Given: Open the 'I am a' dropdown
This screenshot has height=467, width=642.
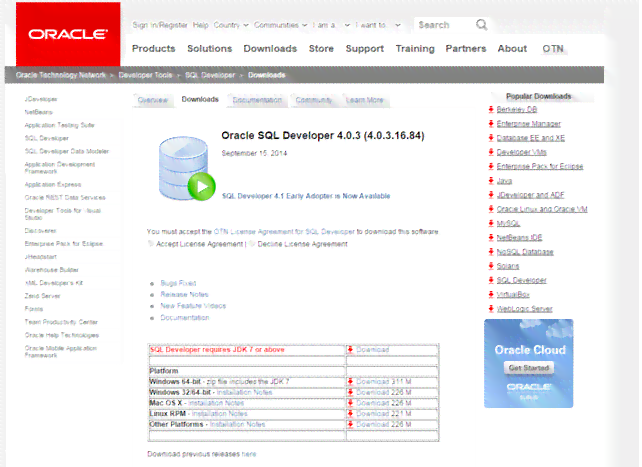Looking at the screenshot, I should (331, 25).
